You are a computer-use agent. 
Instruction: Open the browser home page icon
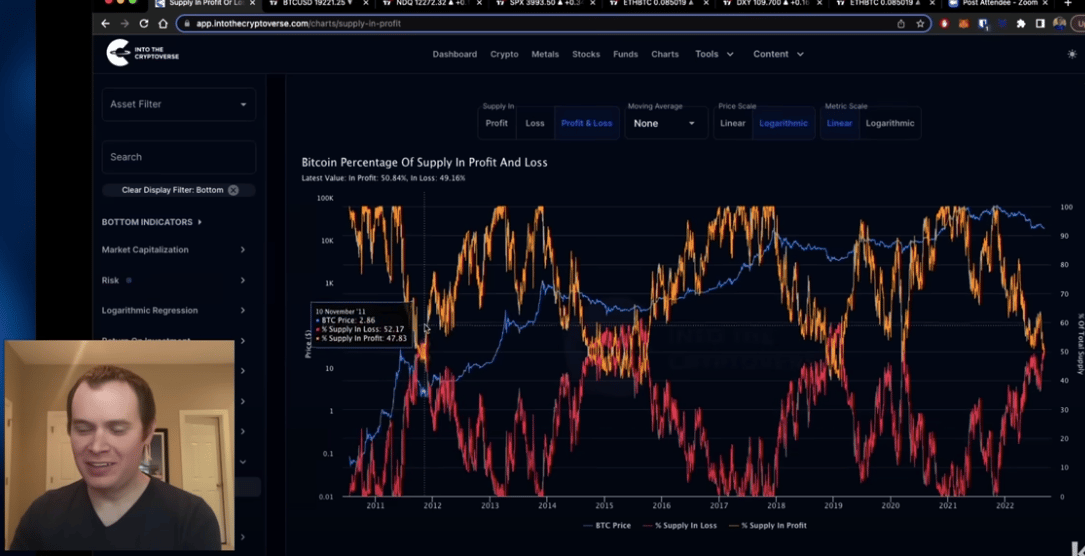tap(163, 24)
